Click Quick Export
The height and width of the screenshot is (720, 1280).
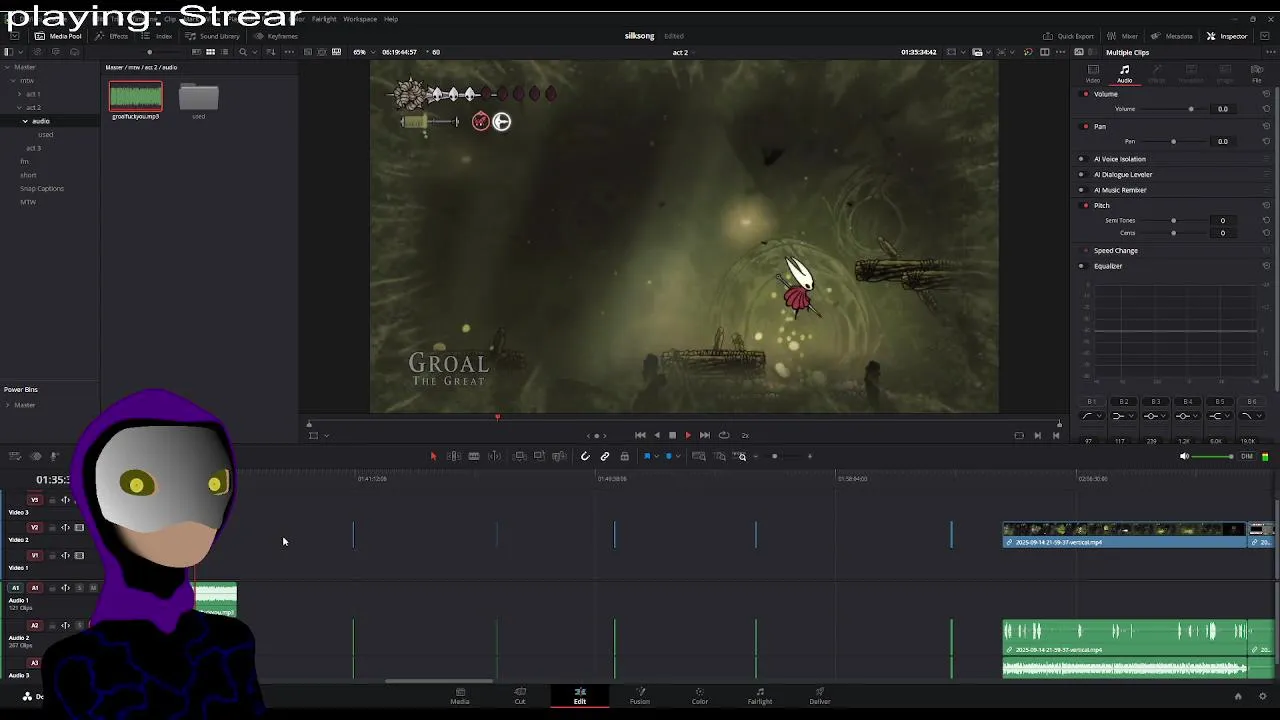pos(1068,36)
